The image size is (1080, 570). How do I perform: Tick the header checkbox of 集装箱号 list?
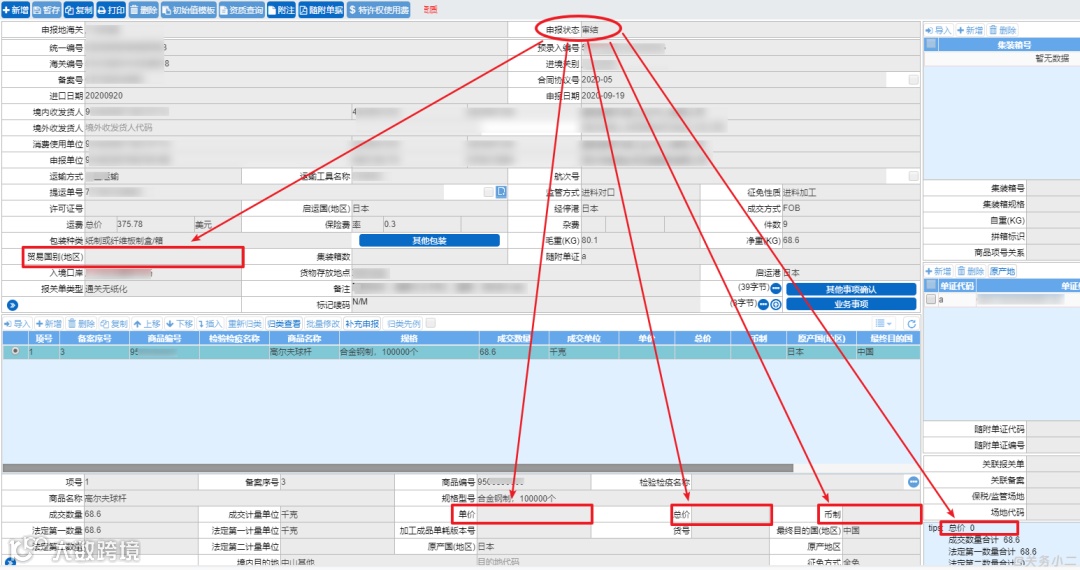pyautogui.click(x=931, y=44)
